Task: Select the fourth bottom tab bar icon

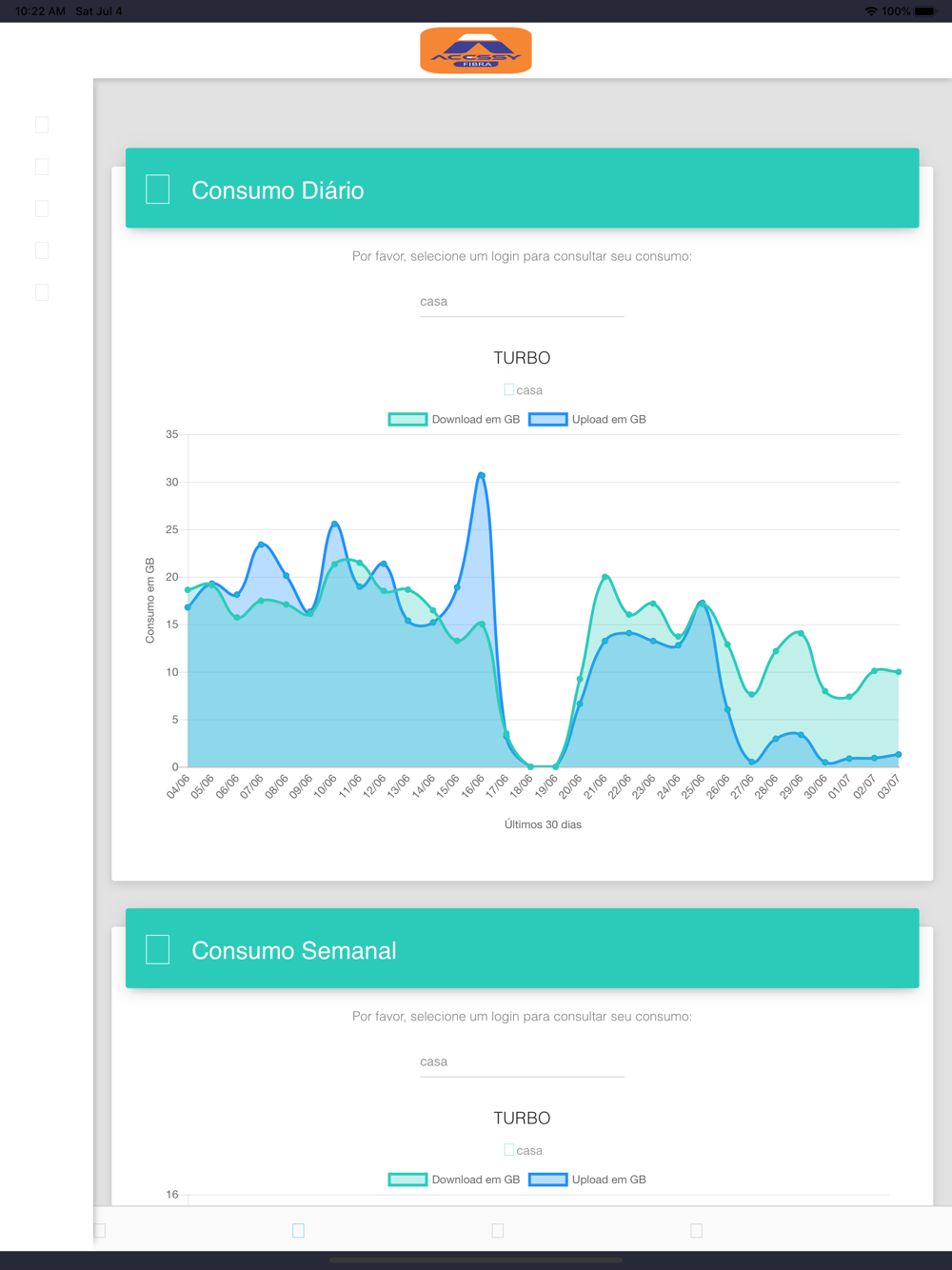Action: (696, 1230)
